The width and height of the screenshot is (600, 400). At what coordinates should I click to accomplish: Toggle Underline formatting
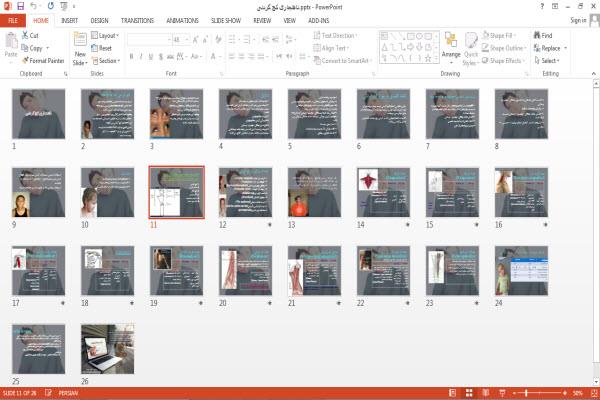click(x=151, y=57)
